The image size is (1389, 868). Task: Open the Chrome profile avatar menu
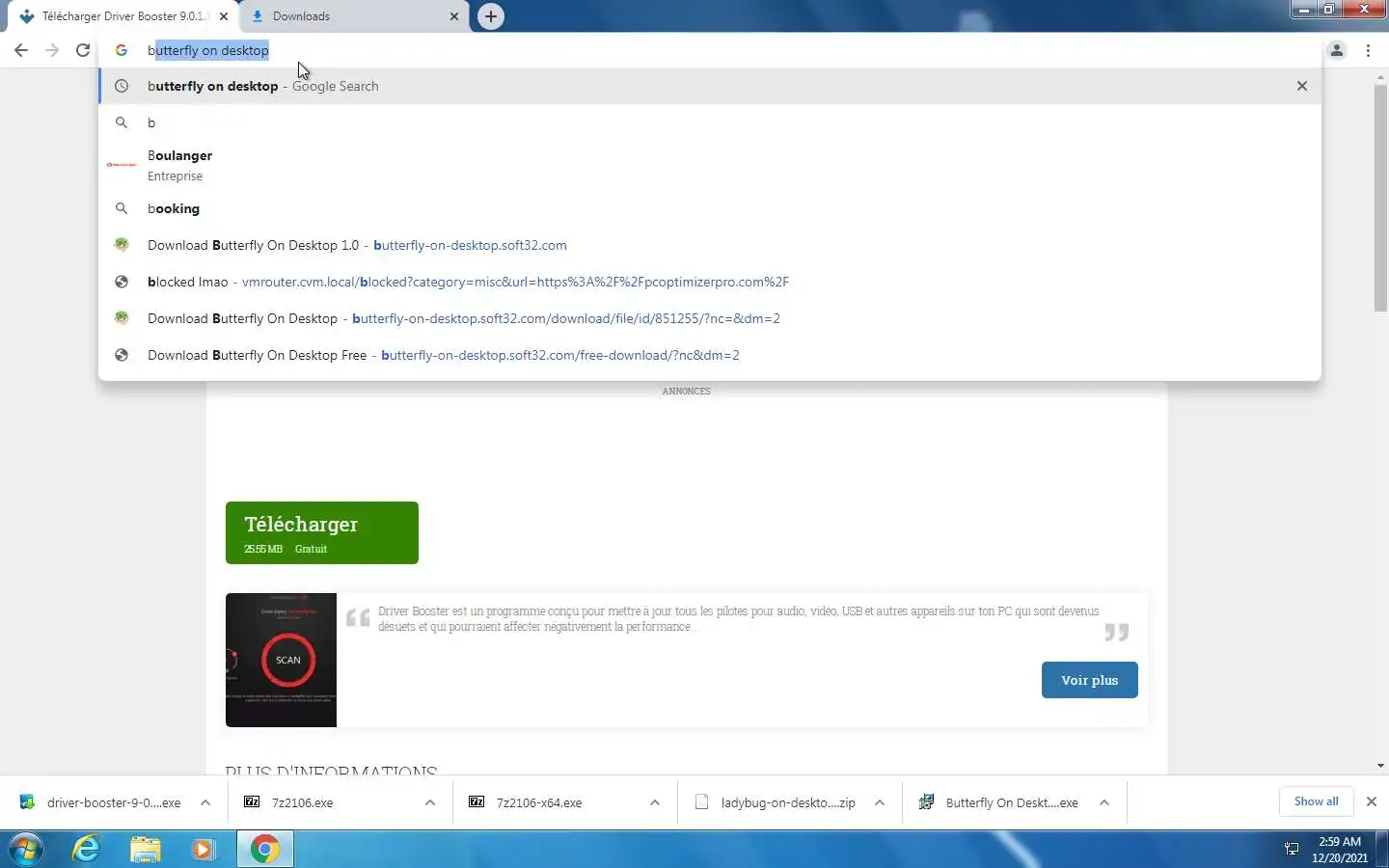1337,50
